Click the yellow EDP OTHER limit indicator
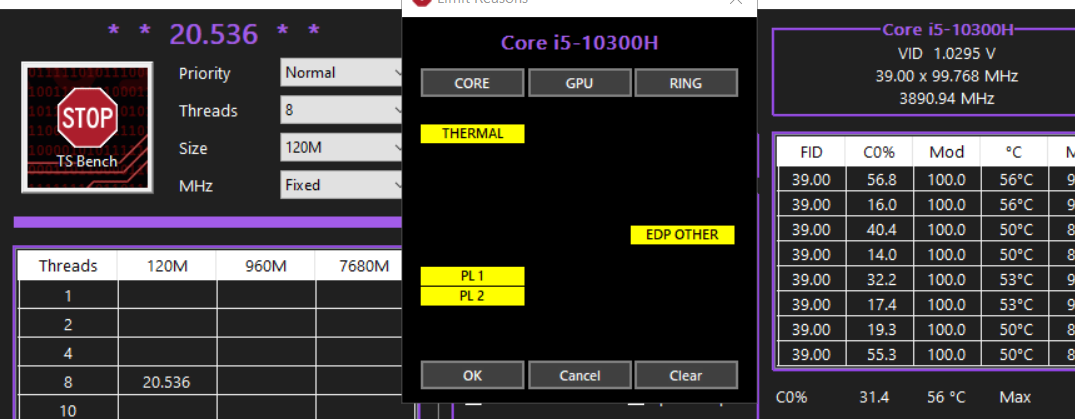The height and width of the screenshot is (419, 1075). point(682,235)
